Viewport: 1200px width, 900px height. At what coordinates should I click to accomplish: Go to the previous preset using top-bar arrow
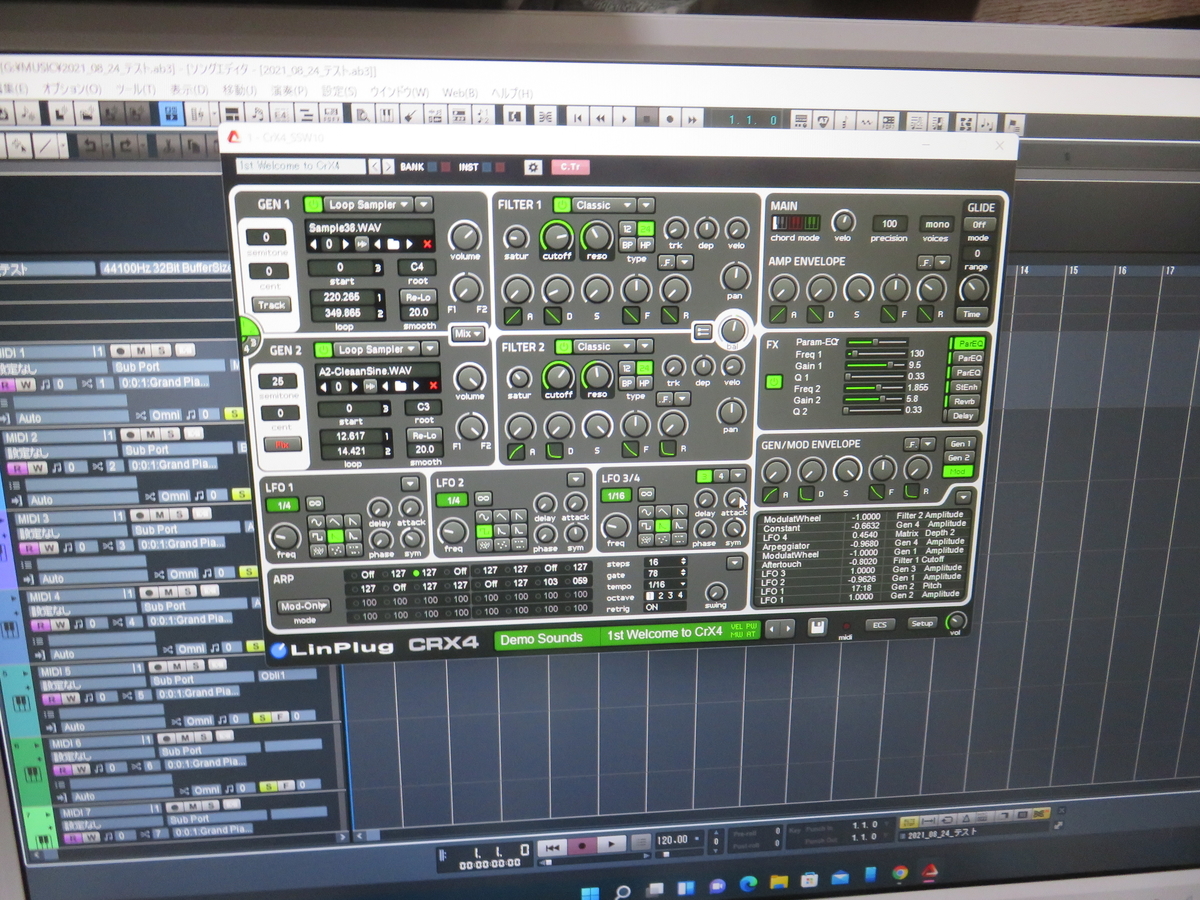[x=374, y=167]
